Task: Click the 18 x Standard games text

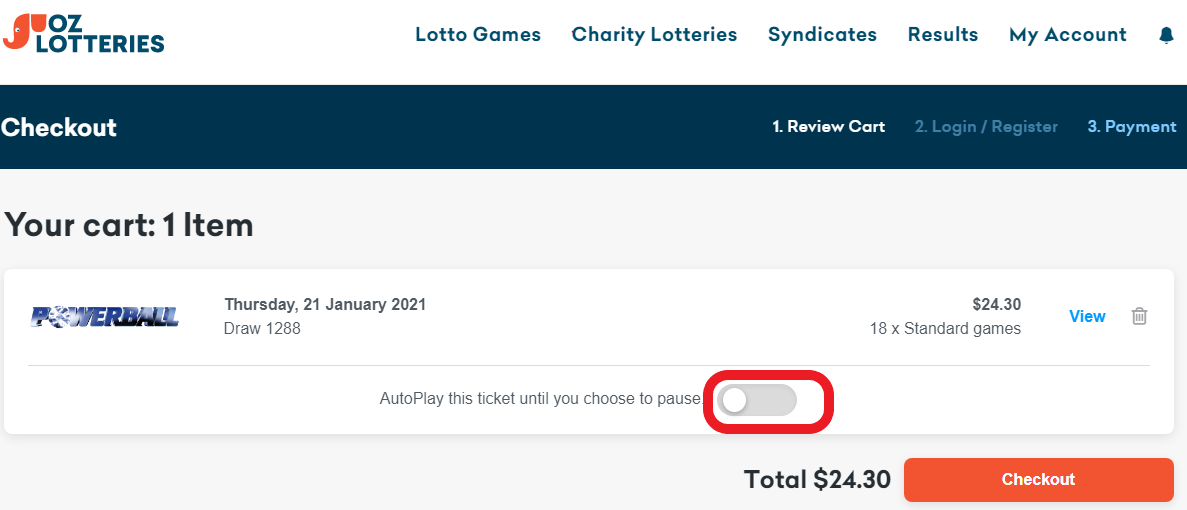Action: point(946,329)
